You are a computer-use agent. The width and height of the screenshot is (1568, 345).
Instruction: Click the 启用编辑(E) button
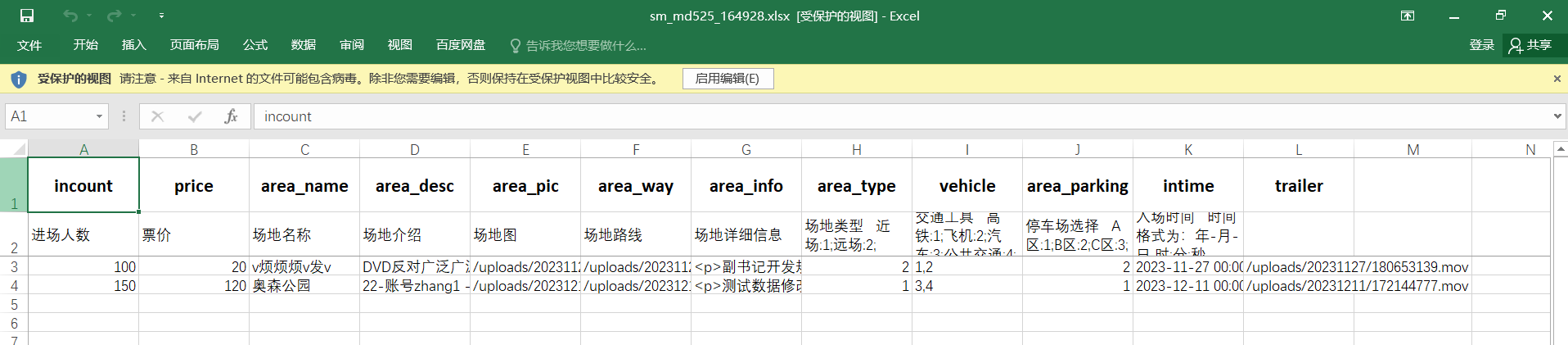pyautogui.click(x=727, y=79)
